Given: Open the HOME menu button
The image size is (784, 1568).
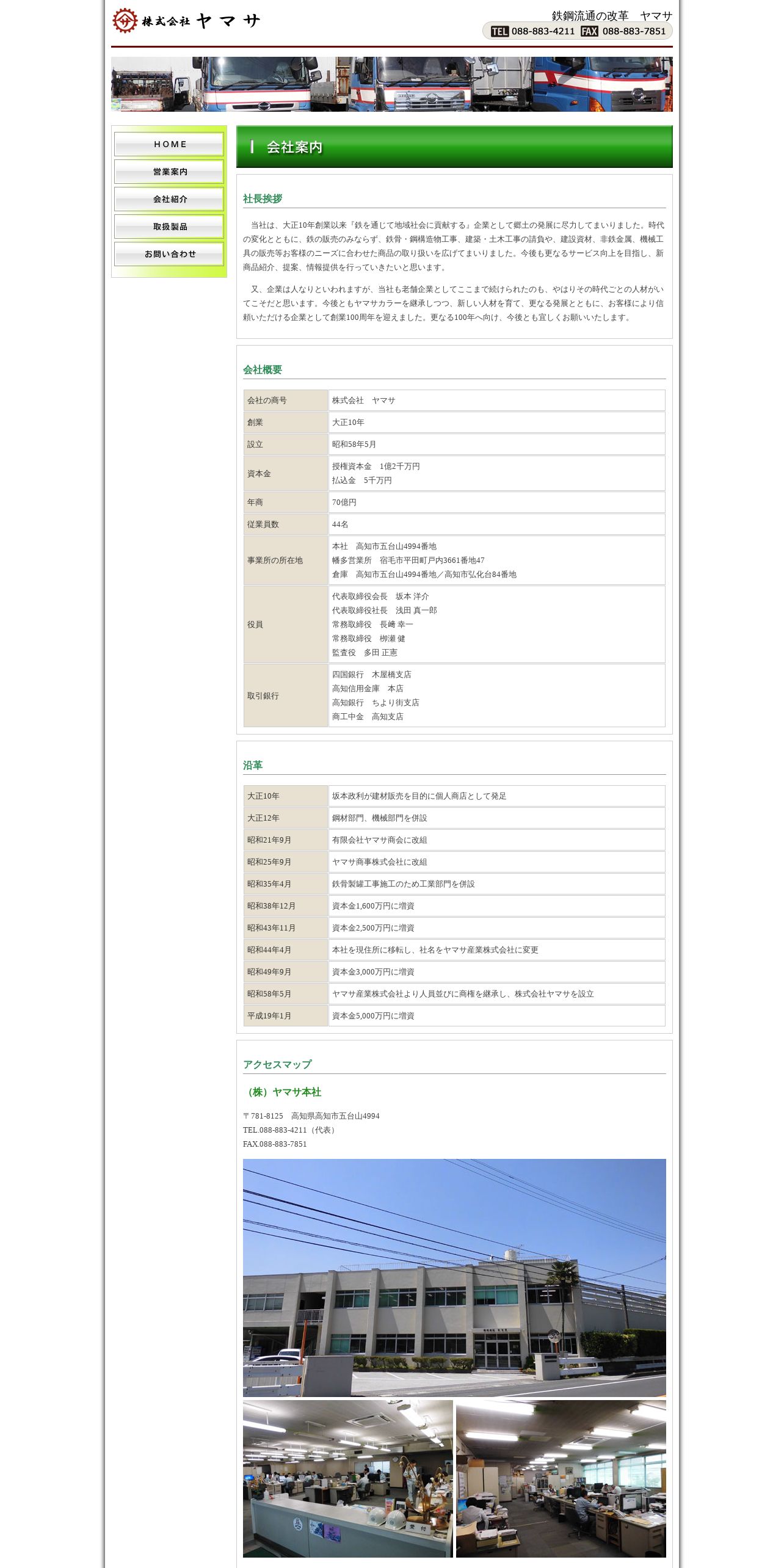Looking at the screenshot, I should coord(169,144).
